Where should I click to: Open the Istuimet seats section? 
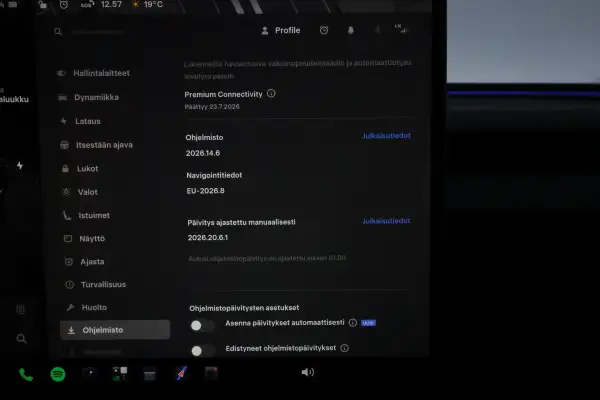coord(86,216)
